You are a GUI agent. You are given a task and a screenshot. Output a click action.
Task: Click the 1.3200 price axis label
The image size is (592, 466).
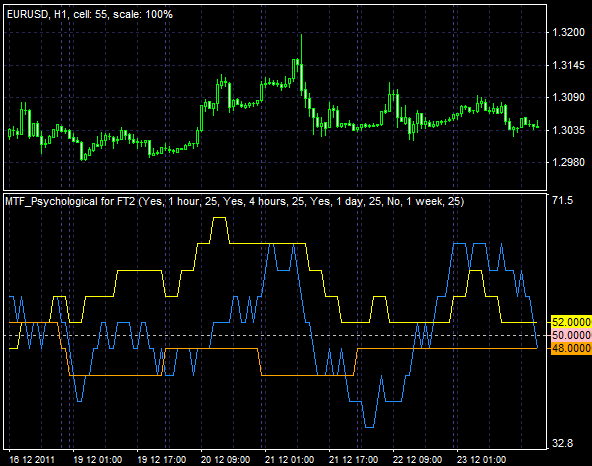(568, 32)
